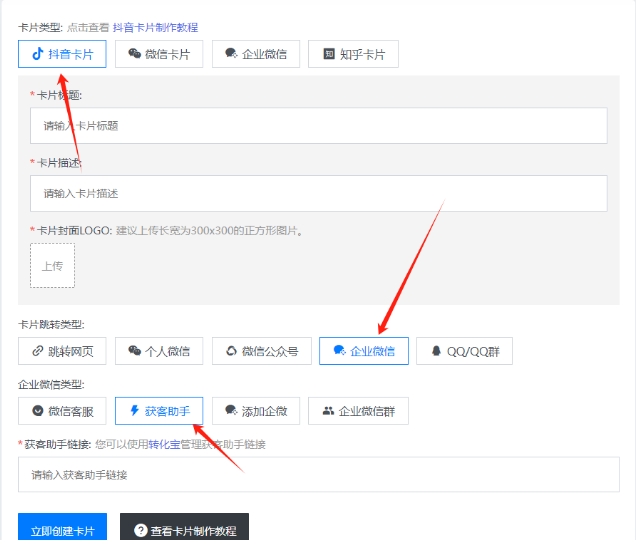636x544 pixels.
Task: Pick 企业微信 under card type
Action: click(x=255, y=54)
